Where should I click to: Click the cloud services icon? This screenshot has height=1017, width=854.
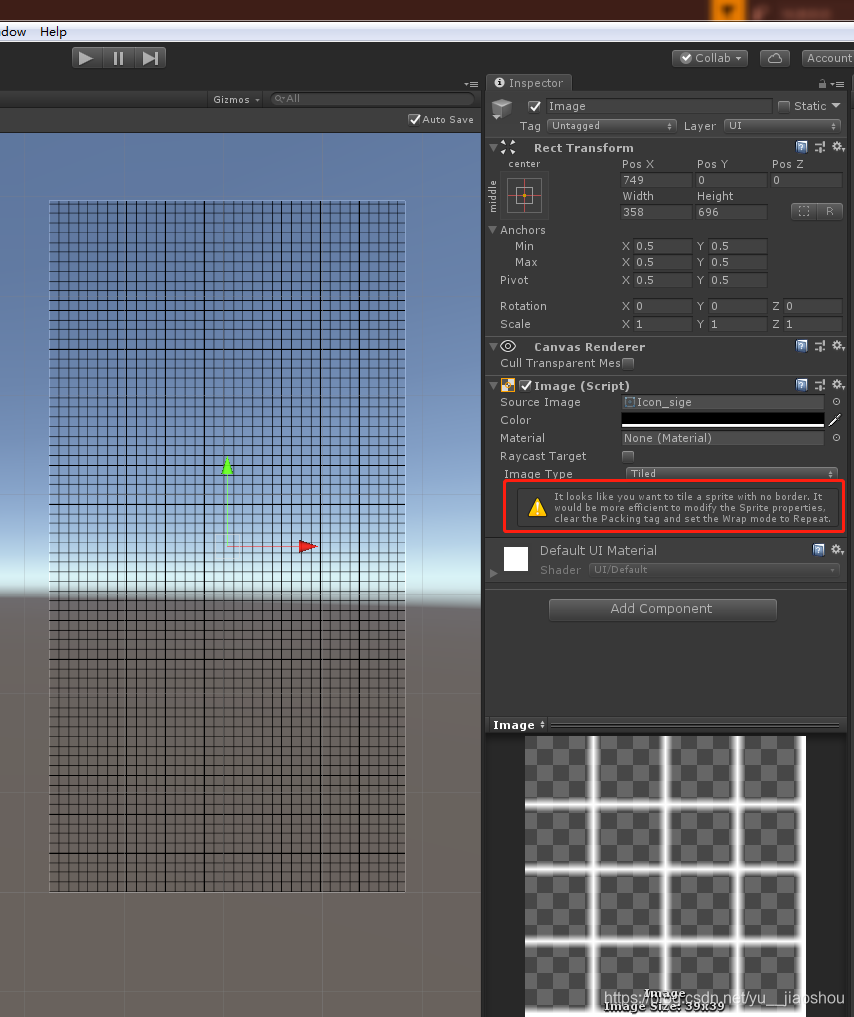[x=775, y=58]
